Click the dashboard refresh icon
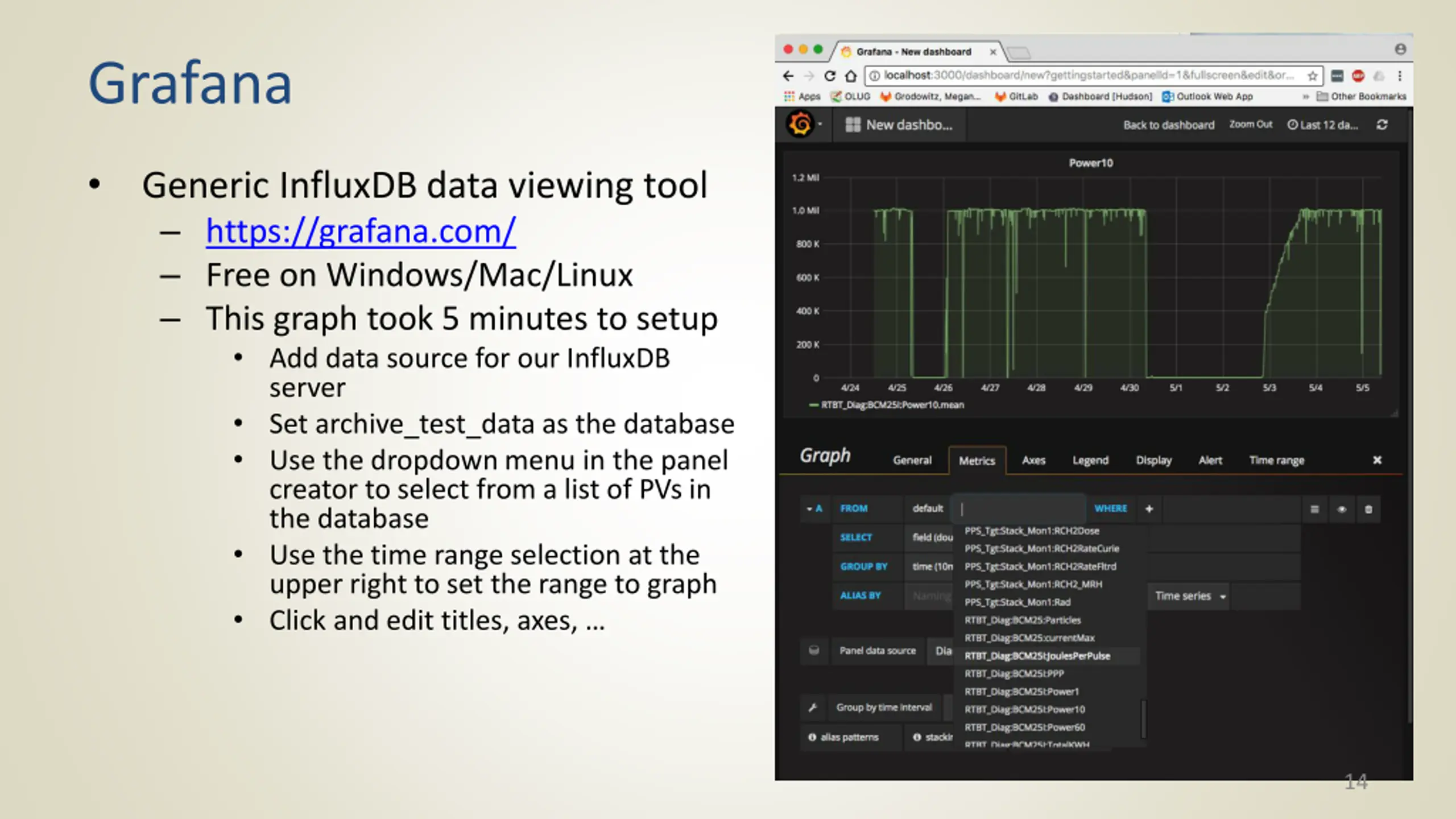Screen dimensions: 1456x819 click(x=1382, y=125)
